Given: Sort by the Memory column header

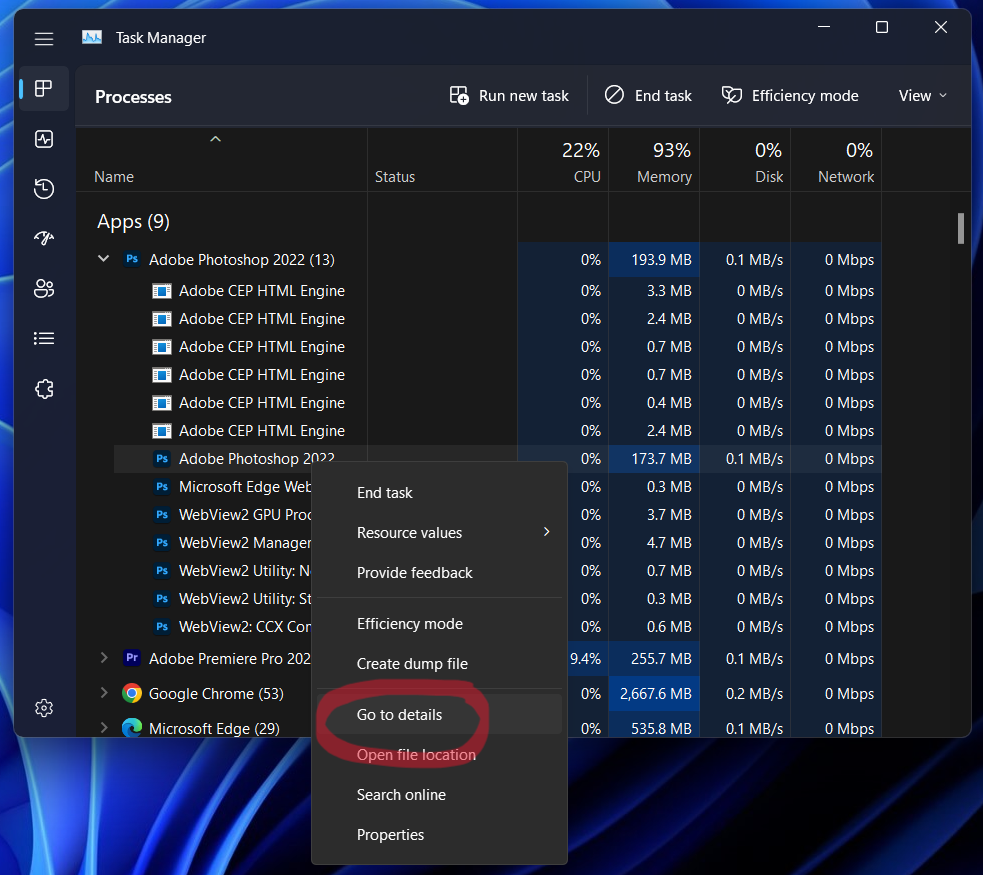Looking at the screenshot, I should [654, 159].
